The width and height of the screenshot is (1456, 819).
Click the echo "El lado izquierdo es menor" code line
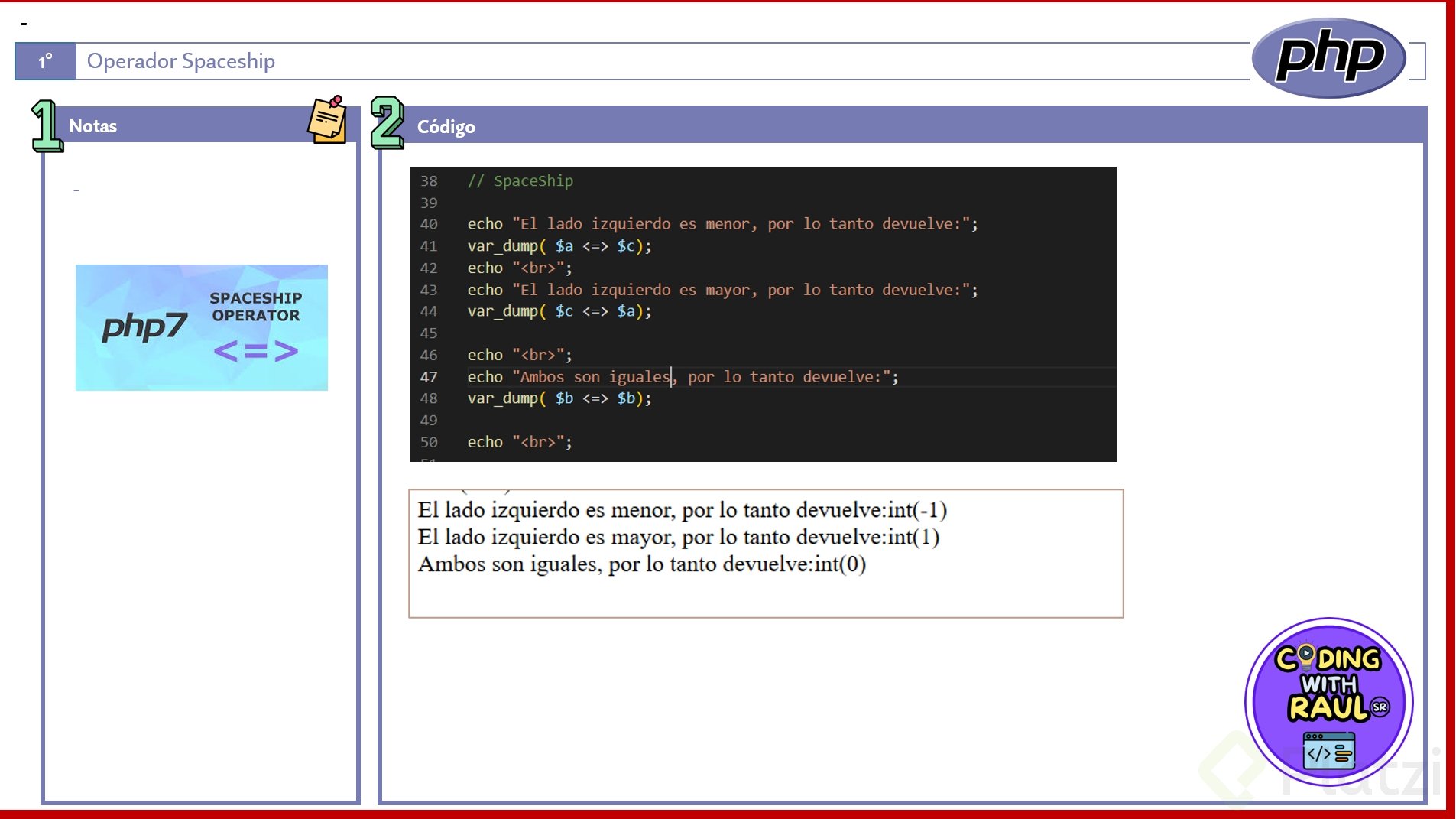point(723,224)
